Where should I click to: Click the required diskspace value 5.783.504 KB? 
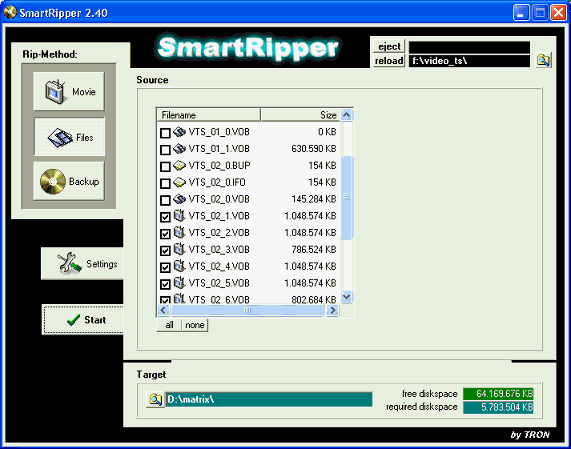[x=498, y=407]
